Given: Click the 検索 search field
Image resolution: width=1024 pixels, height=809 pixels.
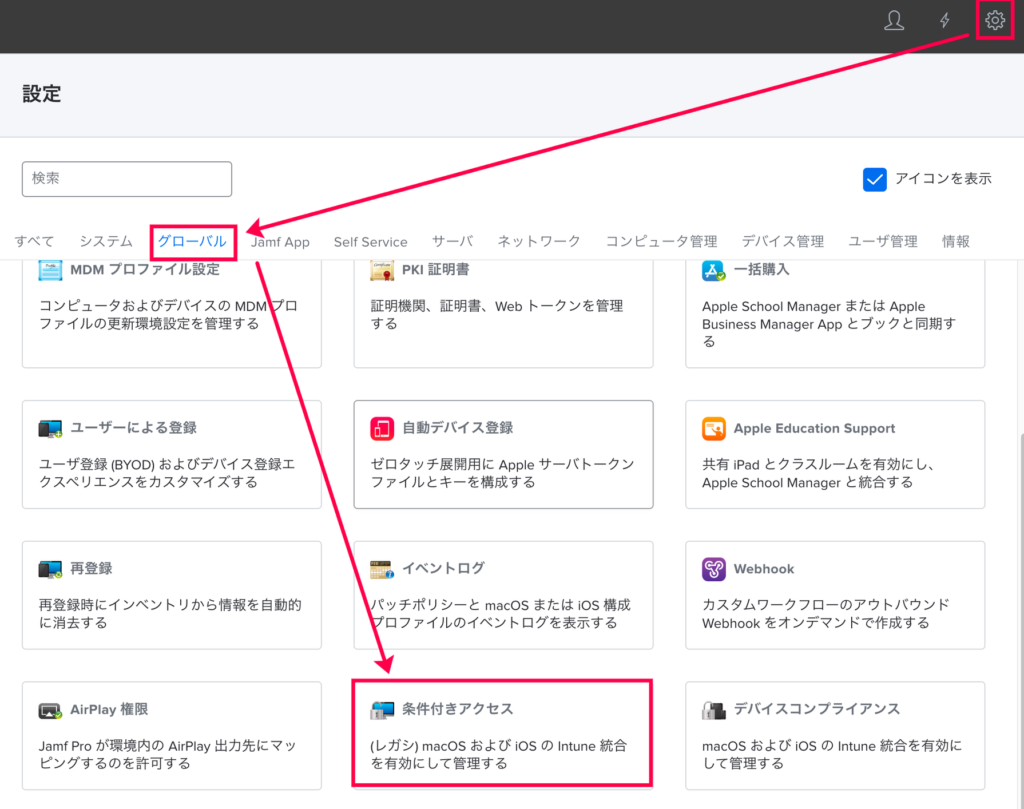Looking at the screenshot, I should 127,179.
